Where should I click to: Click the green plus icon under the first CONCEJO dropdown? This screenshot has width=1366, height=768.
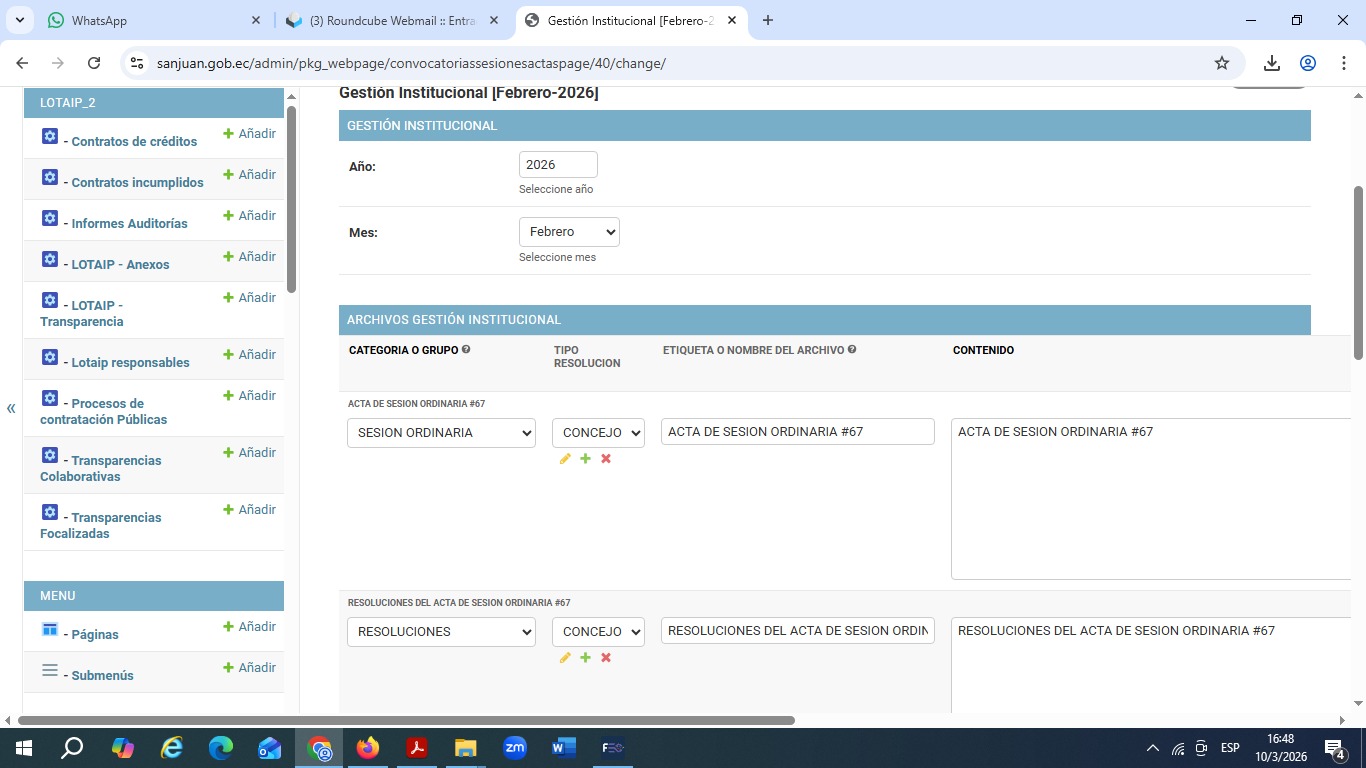click(x=586, y=459)
